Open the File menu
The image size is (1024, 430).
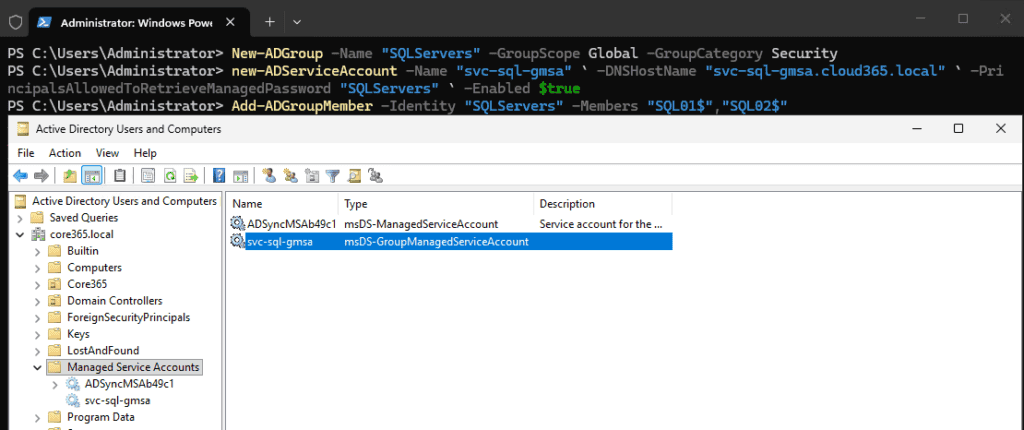coord(26,153)
